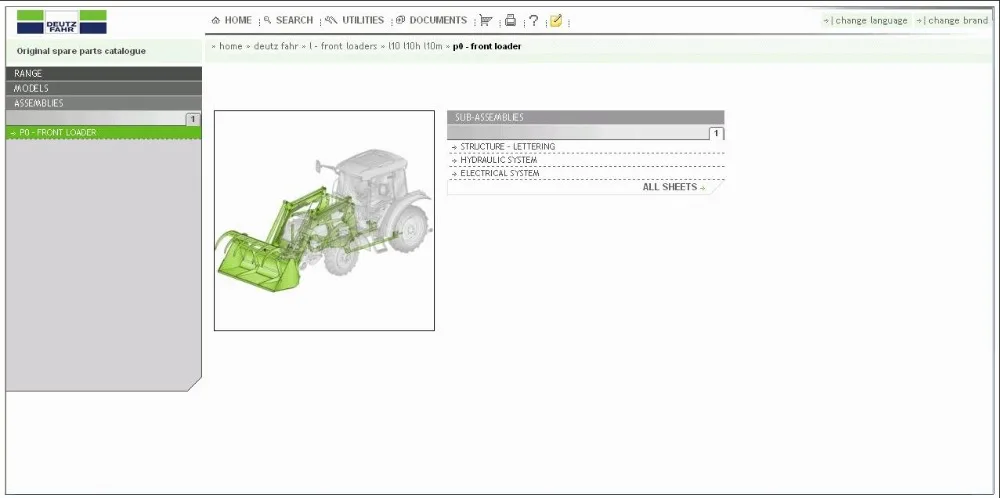Screen dimensions: 1000x498
Task: Click page 1 tab in the sub-assemblies panel
Action: [716, 133]
